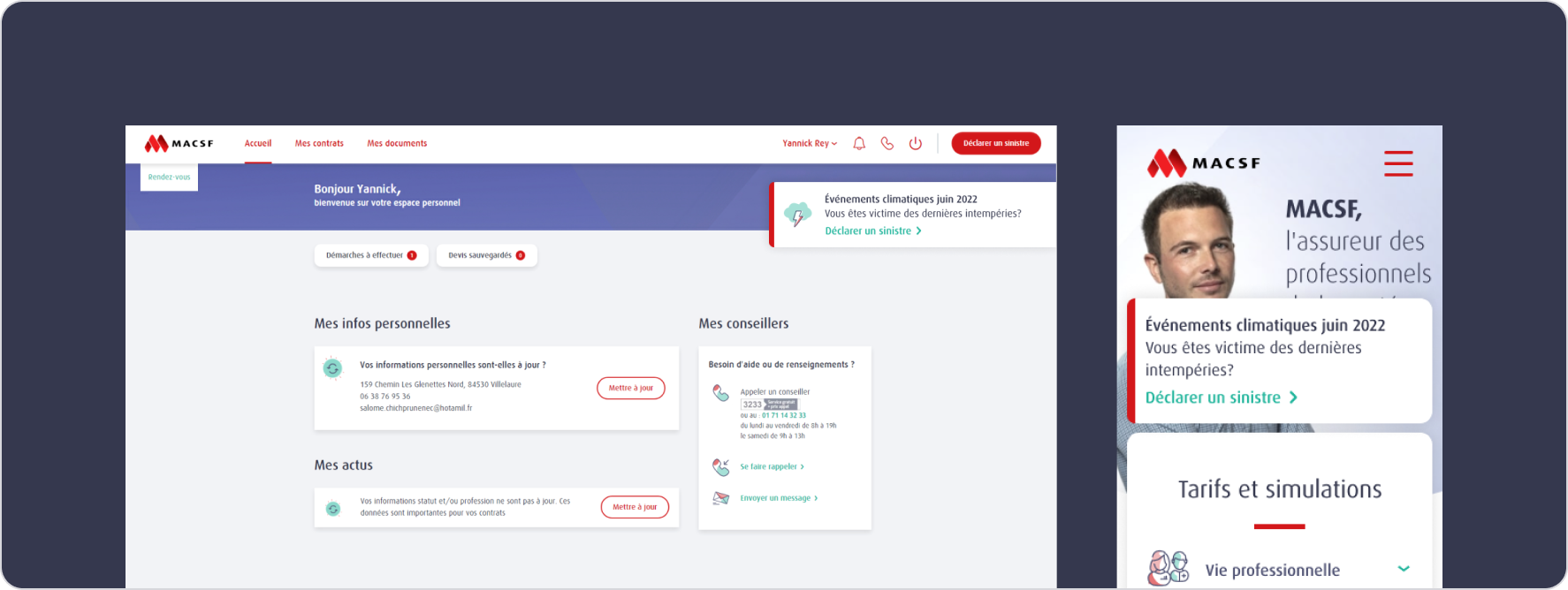Image resolution: width=1568 pixels, height=590 pixels.
Task: Click the callback phone icon beside Se faire rappeler
Action: tap(721, 466)
